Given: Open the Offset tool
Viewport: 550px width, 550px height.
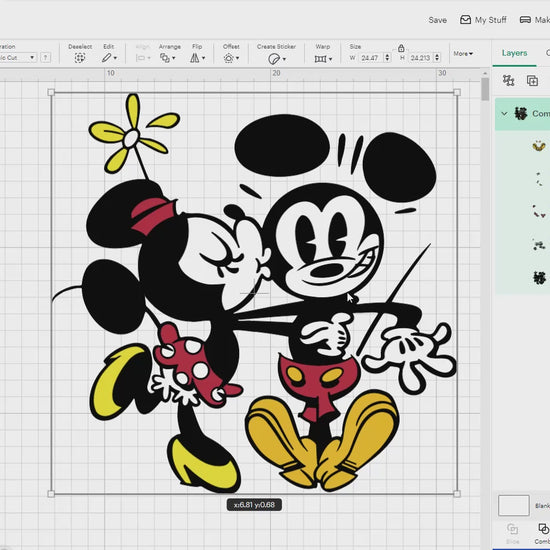Looking at the screenshot, I should coord(229,58).
